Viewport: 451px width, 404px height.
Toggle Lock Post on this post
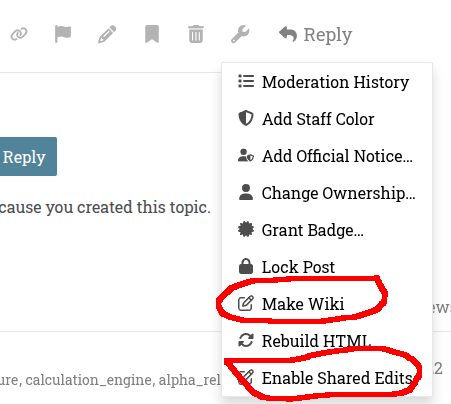(x=327, y=267)
